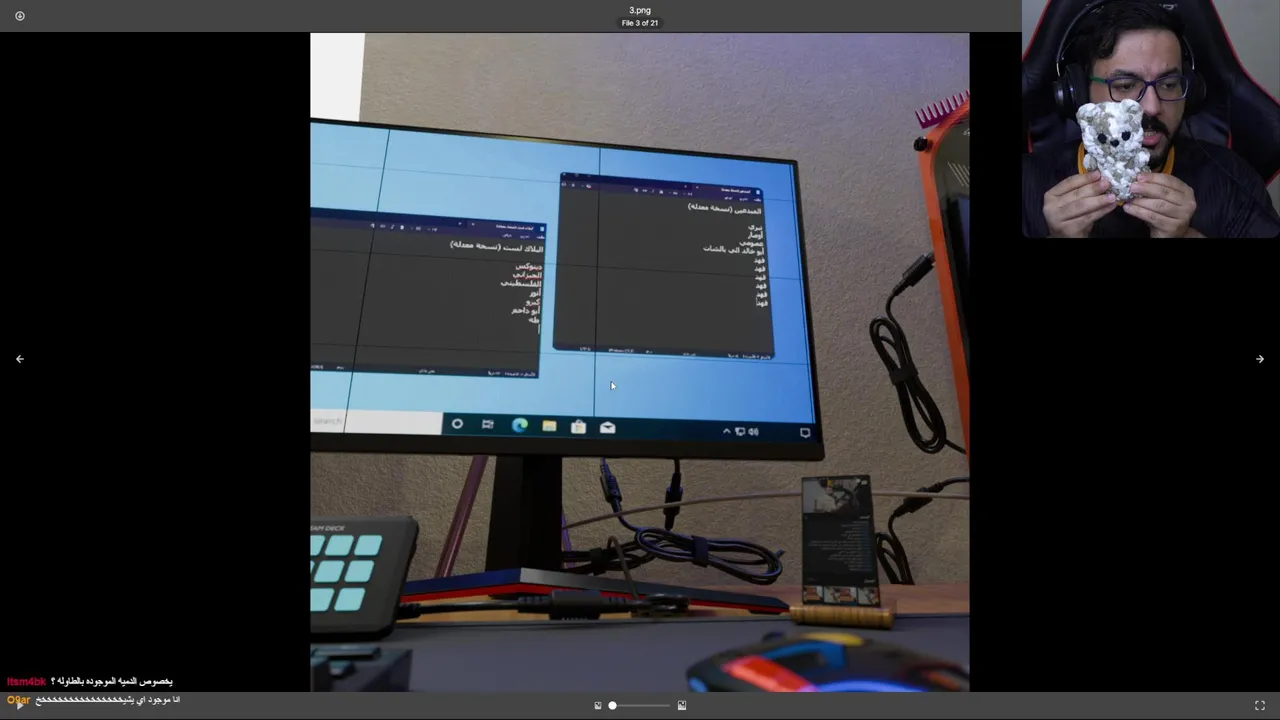Click the Cortana circle on the photographed taskbar
This screenshot has width=1280, height=720.
pos(457,424)
